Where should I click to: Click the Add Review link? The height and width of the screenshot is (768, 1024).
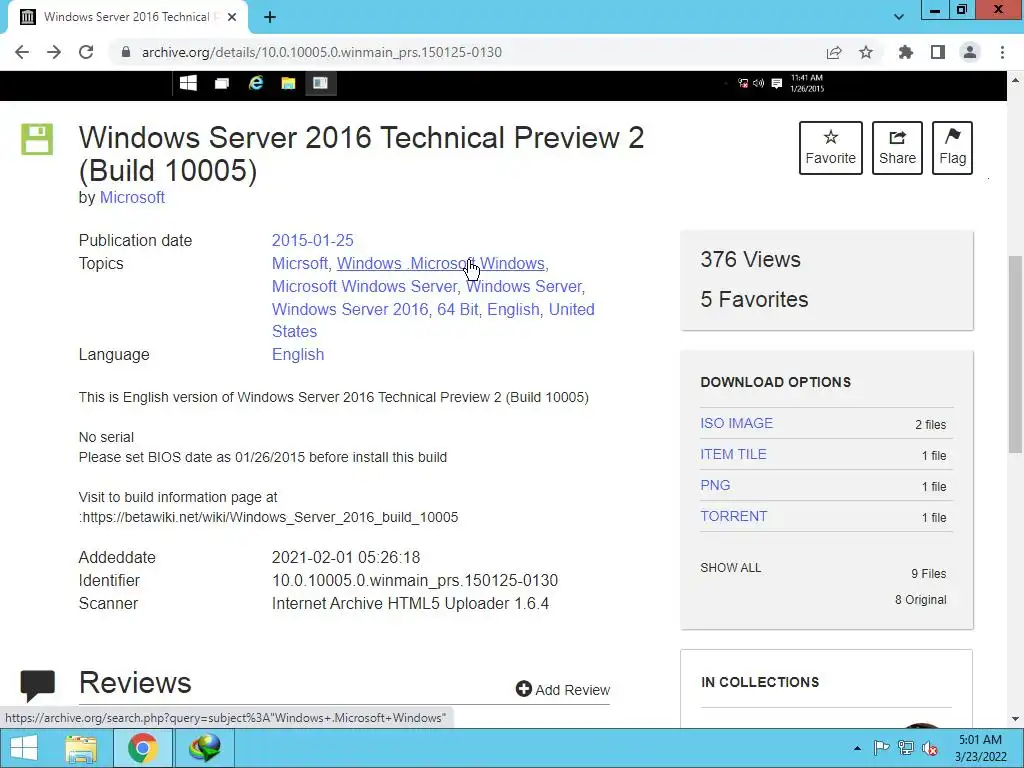click(x=563, y=690)
